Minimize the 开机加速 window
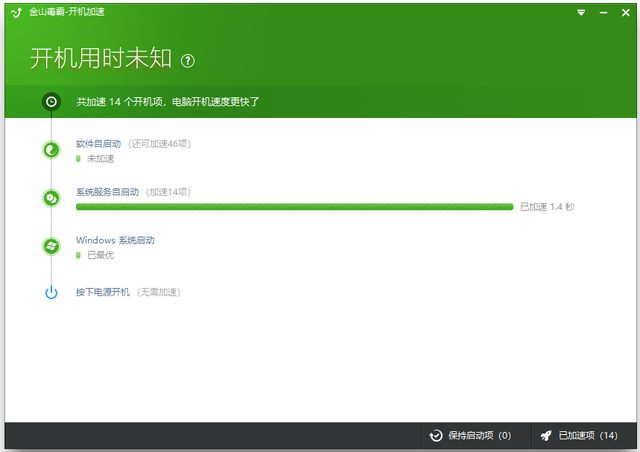This screenshot has width=640, height=452. pos(602,12)
